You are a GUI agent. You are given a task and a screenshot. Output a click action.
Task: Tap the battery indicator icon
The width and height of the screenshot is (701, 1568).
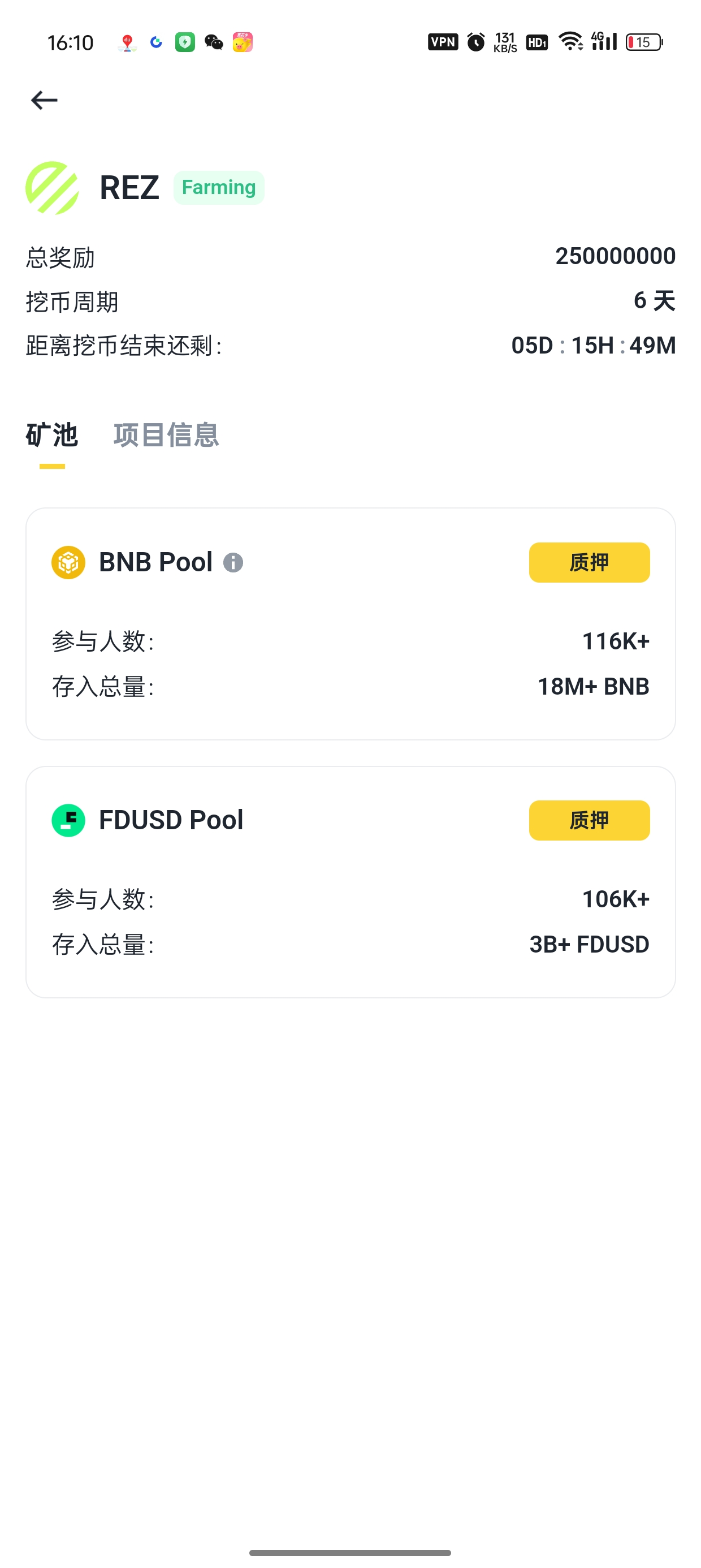pyautogui.click(x=644, y=42)
